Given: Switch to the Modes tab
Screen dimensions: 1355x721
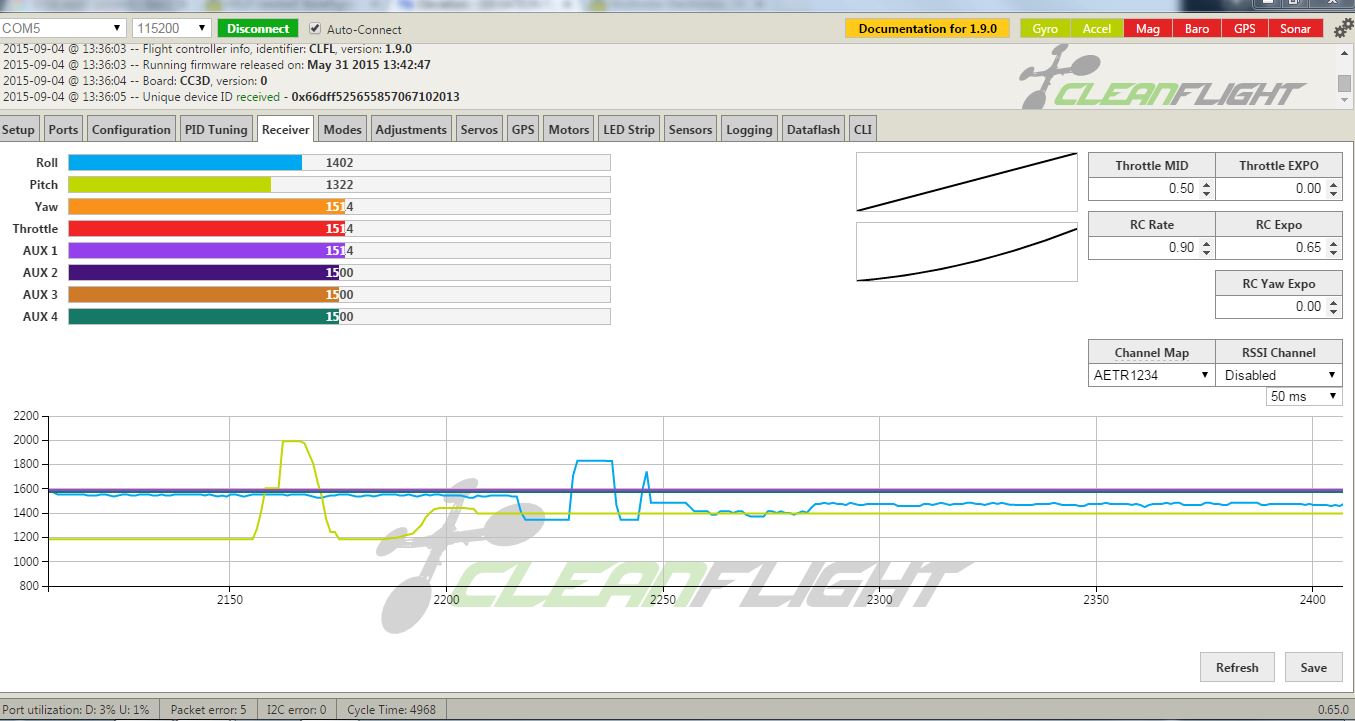Looking at the screenshot, I should coord(343,129).
